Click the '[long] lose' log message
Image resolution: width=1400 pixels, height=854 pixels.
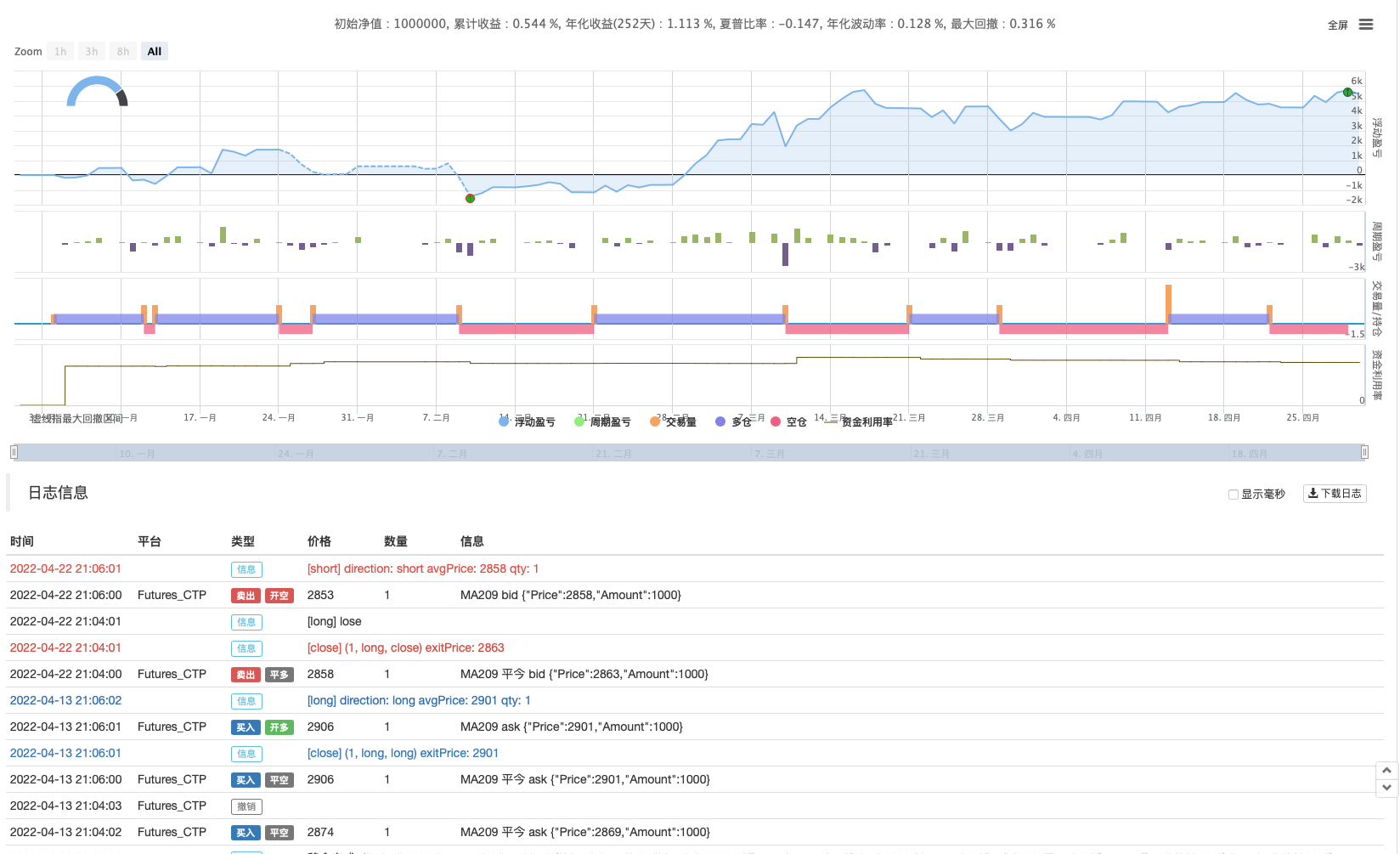click(x=335, y=621)
